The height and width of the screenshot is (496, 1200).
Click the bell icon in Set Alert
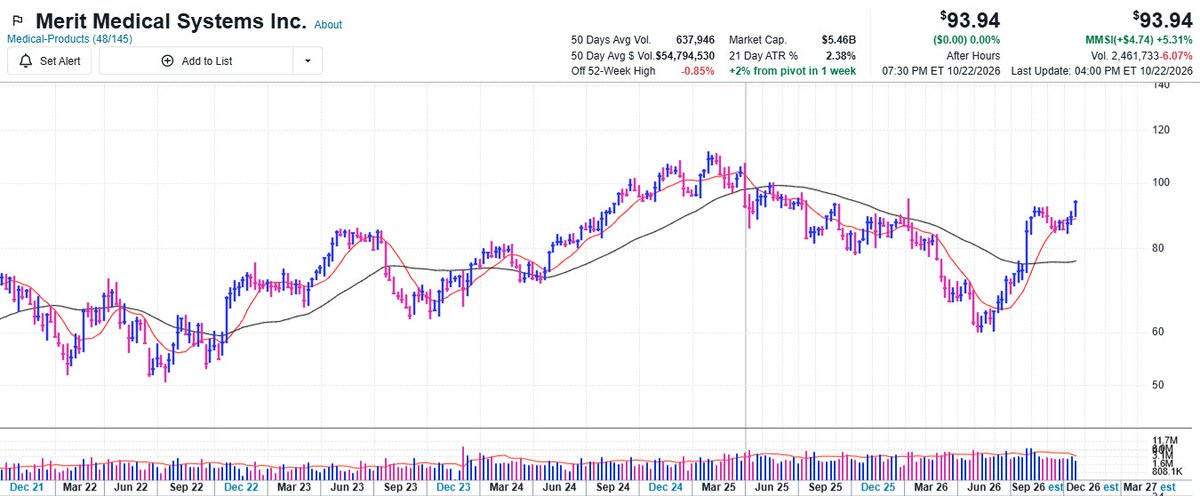click(27, 61)
